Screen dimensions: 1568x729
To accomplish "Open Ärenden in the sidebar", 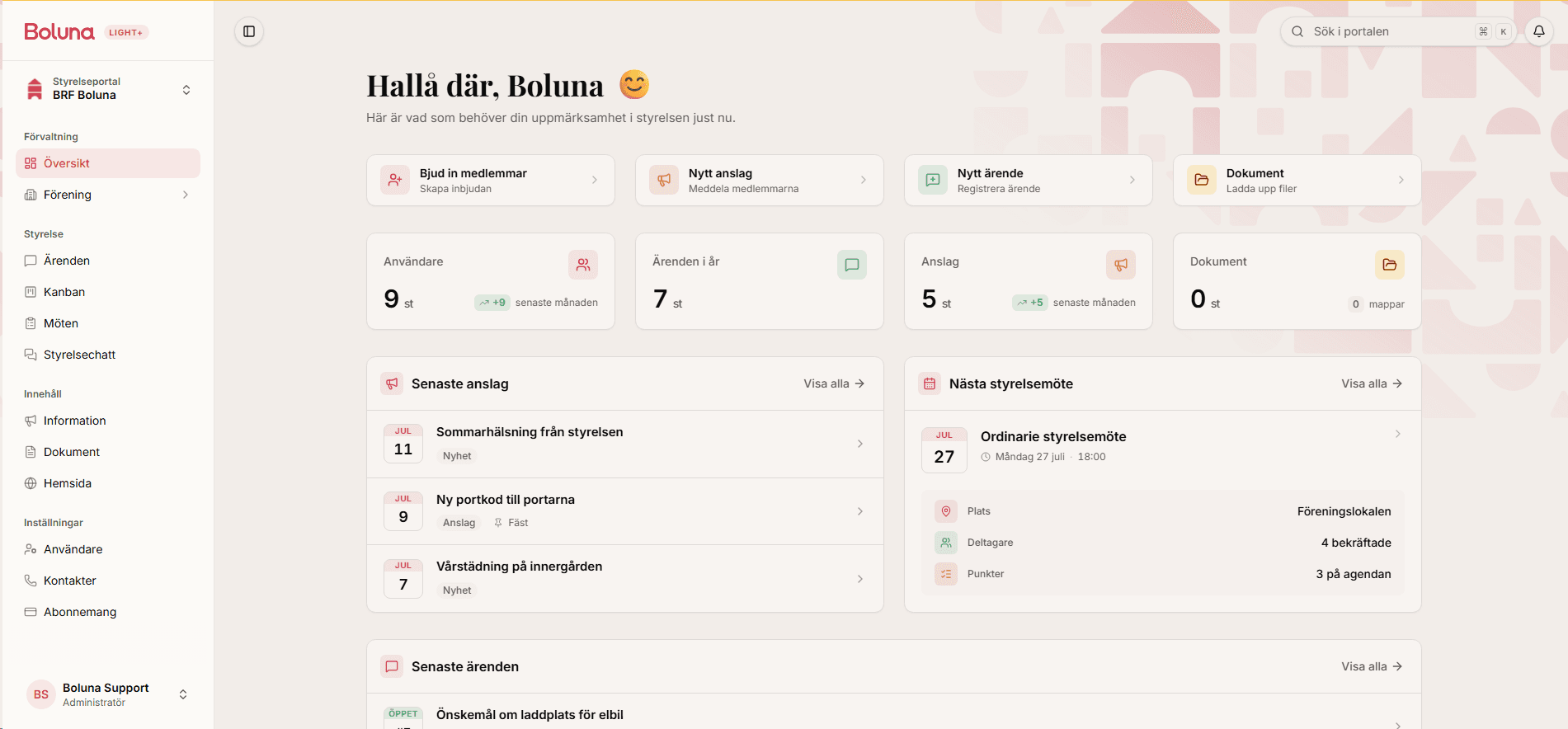I will 108,261.
